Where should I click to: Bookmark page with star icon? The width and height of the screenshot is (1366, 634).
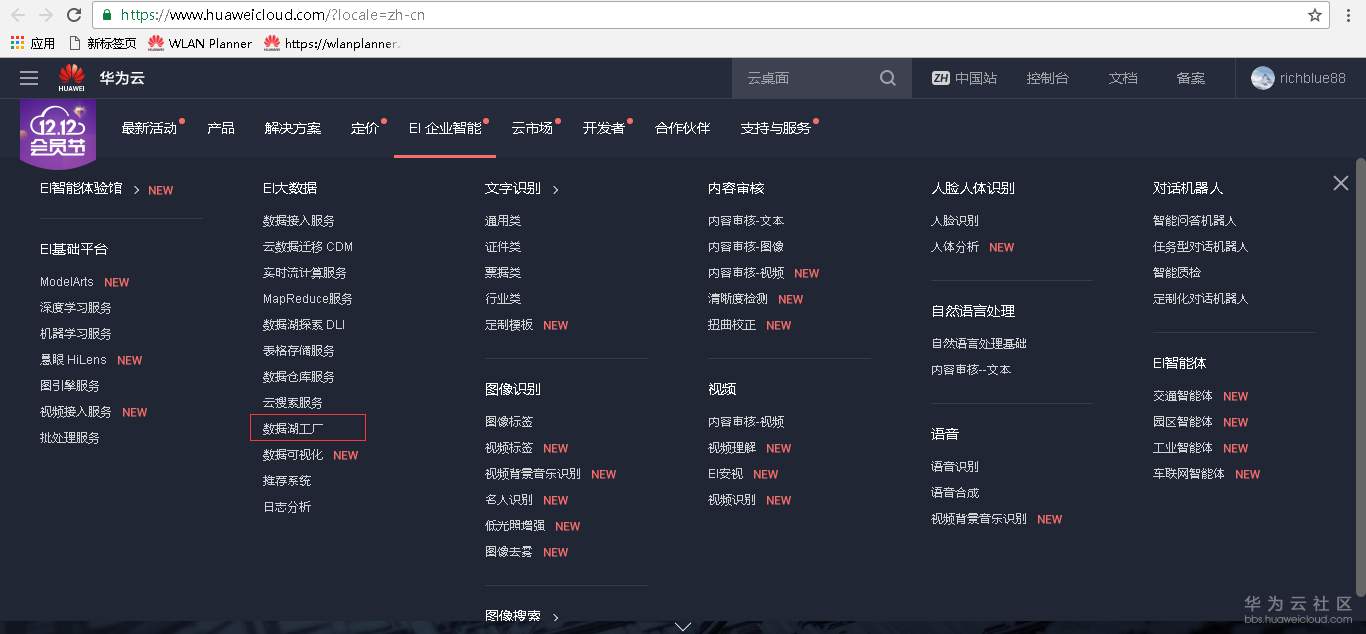[x=1315, y=15]
